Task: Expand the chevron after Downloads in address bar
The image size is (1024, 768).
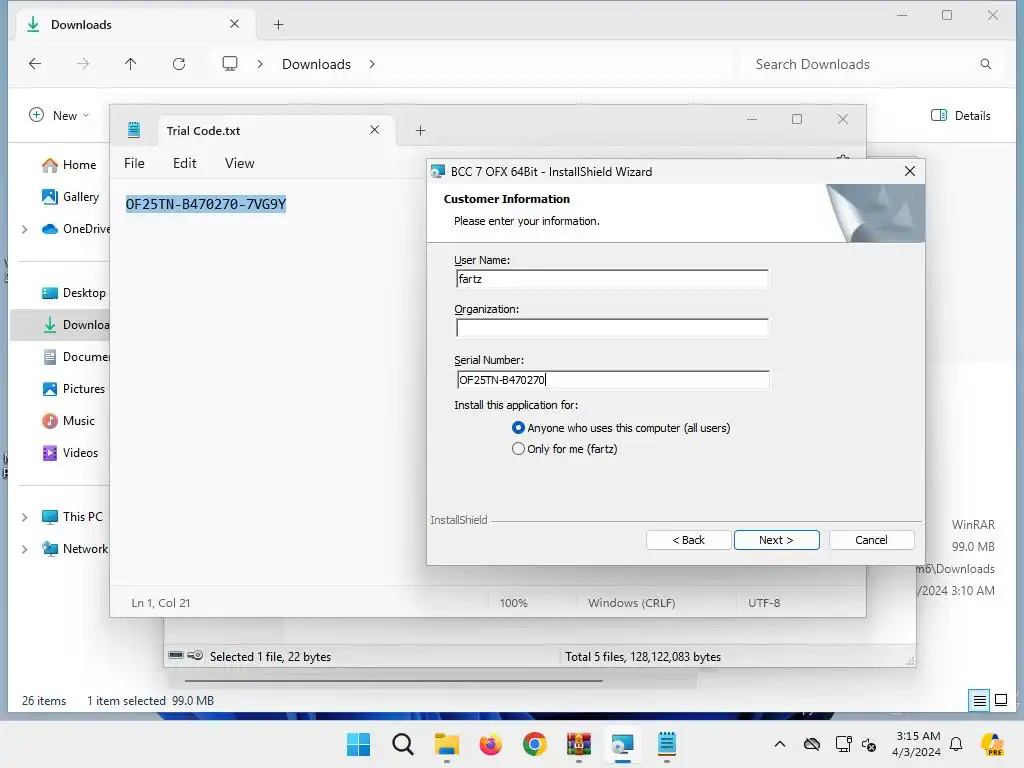Action: click(372, 64)
